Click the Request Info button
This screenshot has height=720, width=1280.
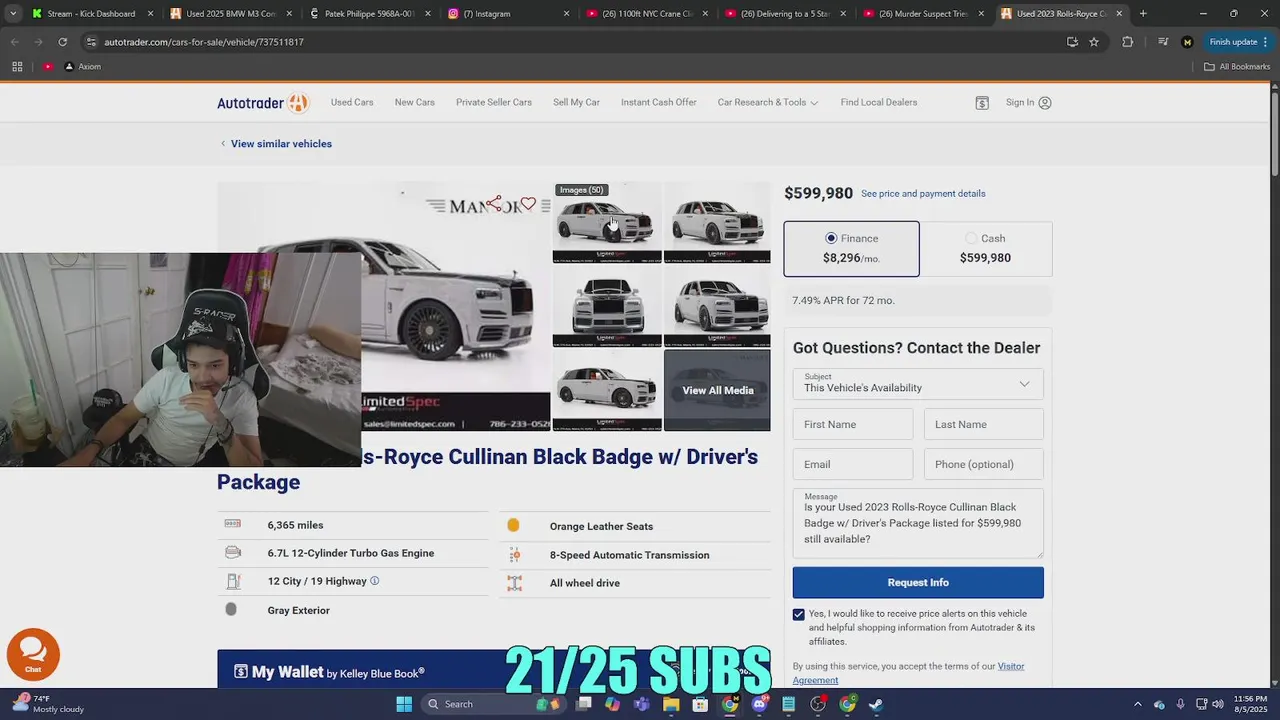pyautogui.click(x=918, y=583)
